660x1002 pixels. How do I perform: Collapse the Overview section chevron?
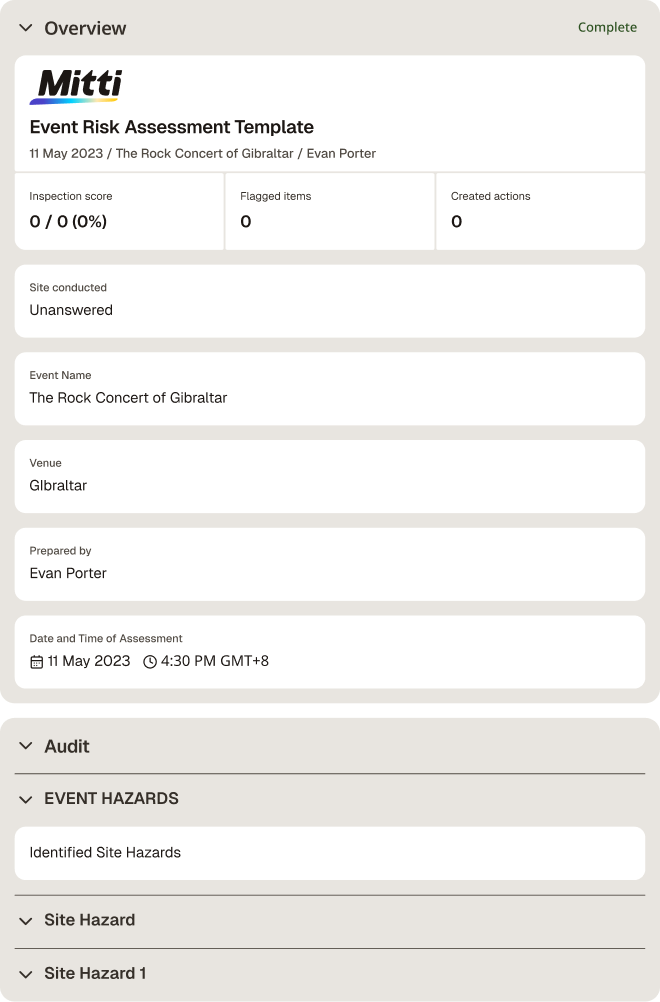pos(26,28)
